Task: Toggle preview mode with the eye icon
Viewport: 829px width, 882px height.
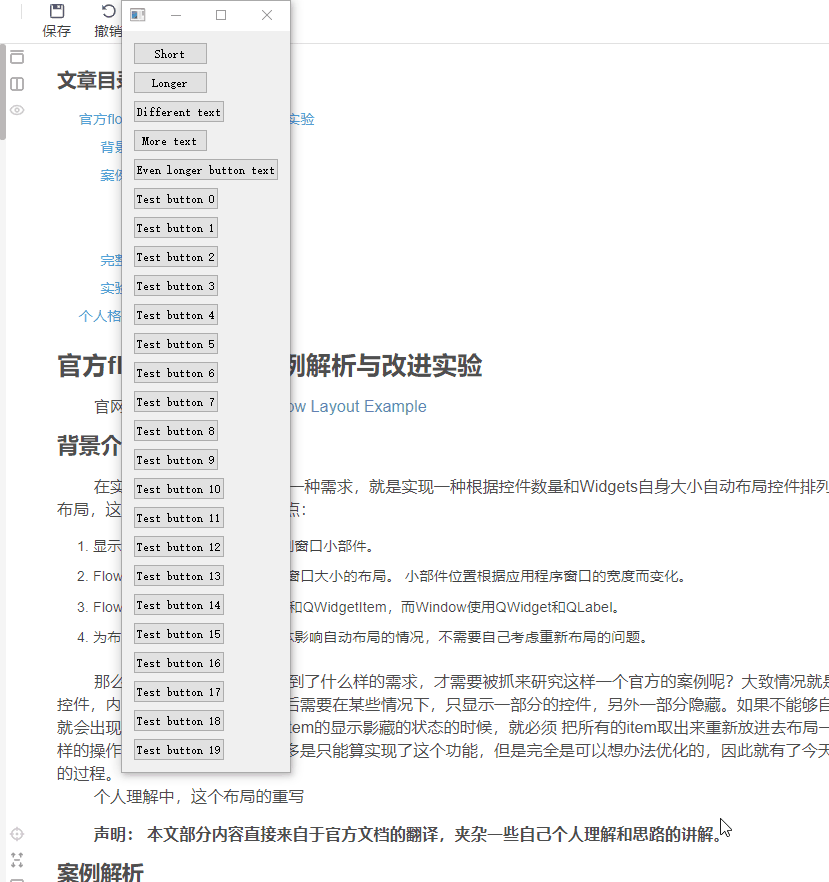Action: coord(15,109)
